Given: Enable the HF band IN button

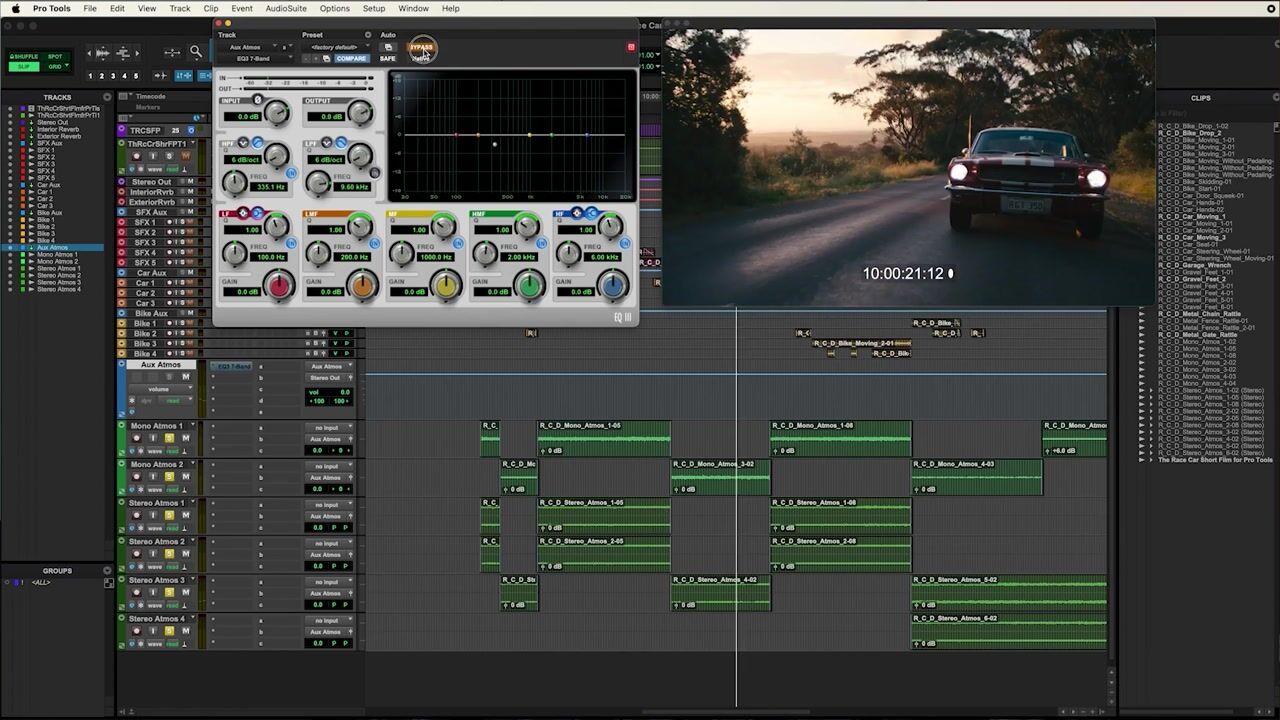Looking at the screenshot, I should point(626,242).
